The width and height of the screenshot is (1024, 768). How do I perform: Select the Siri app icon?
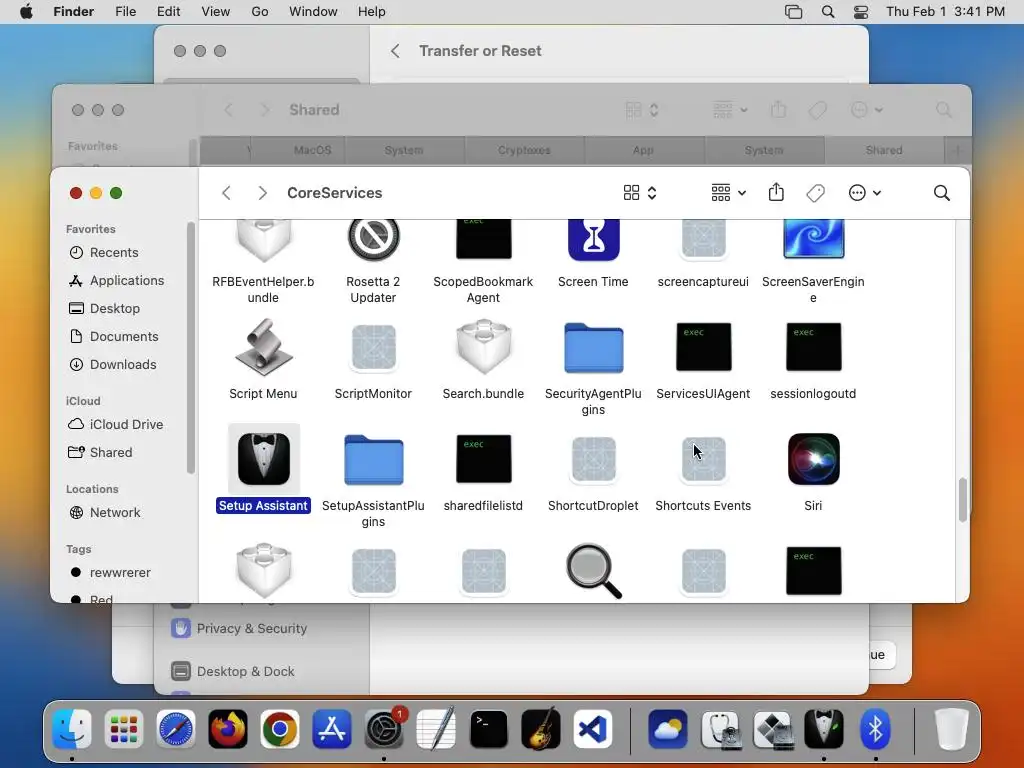pyautogui.click(x=813, y=459)
